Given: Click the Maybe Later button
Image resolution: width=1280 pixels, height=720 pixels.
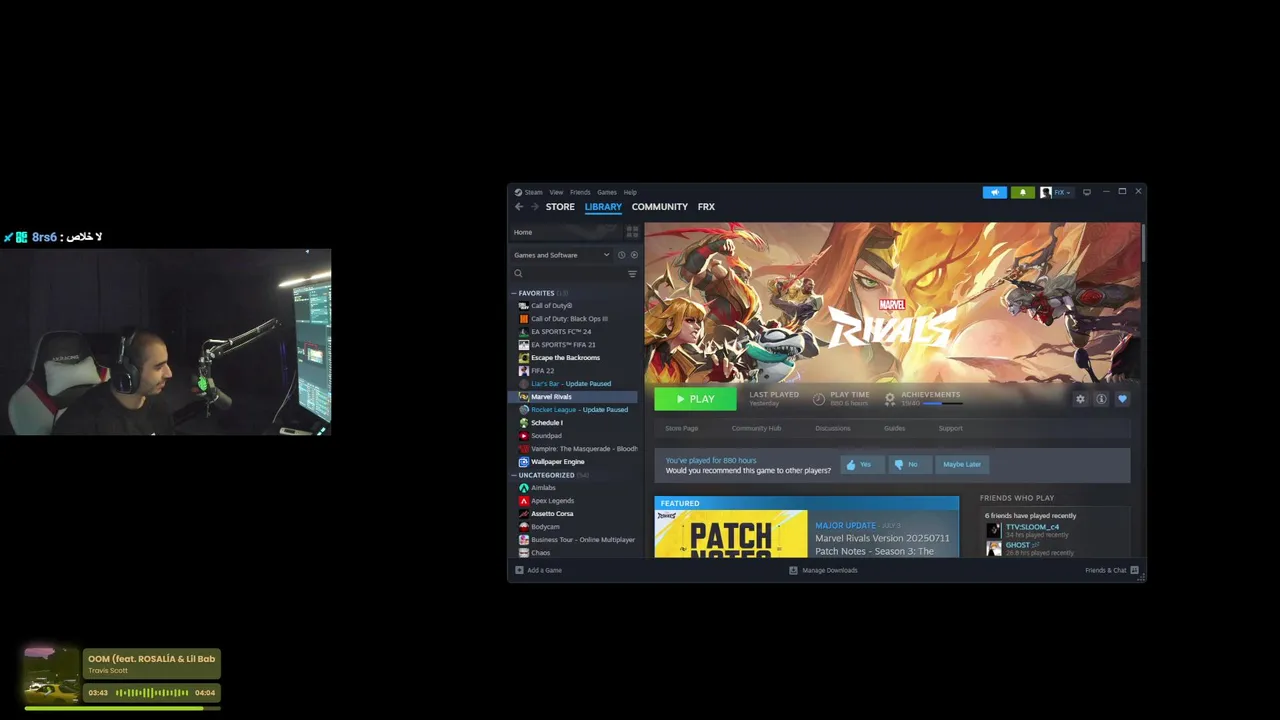Looking at the screenshot, I should (962, 464).
